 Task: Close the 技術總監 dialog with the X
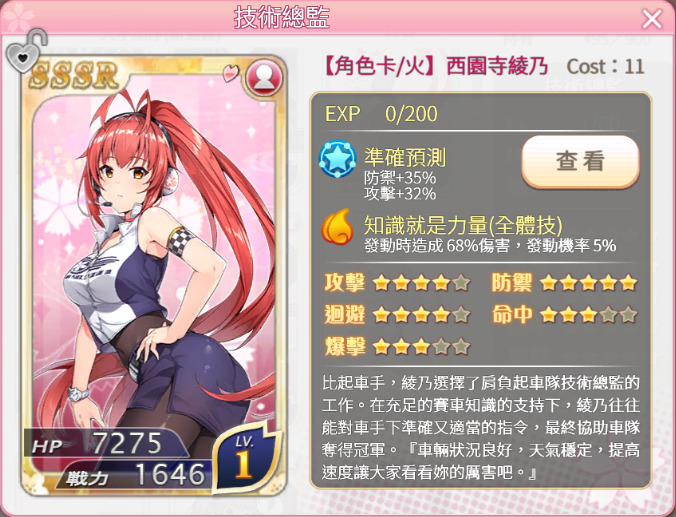pyautogui.click(x=651, y=19)
